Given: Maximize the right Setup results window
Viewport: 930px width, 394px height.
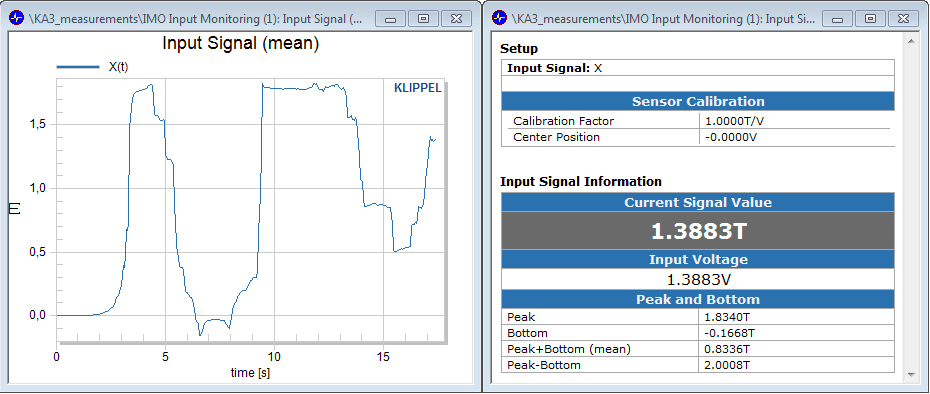Looking at the screenshot, I should [x=870, y=19].
